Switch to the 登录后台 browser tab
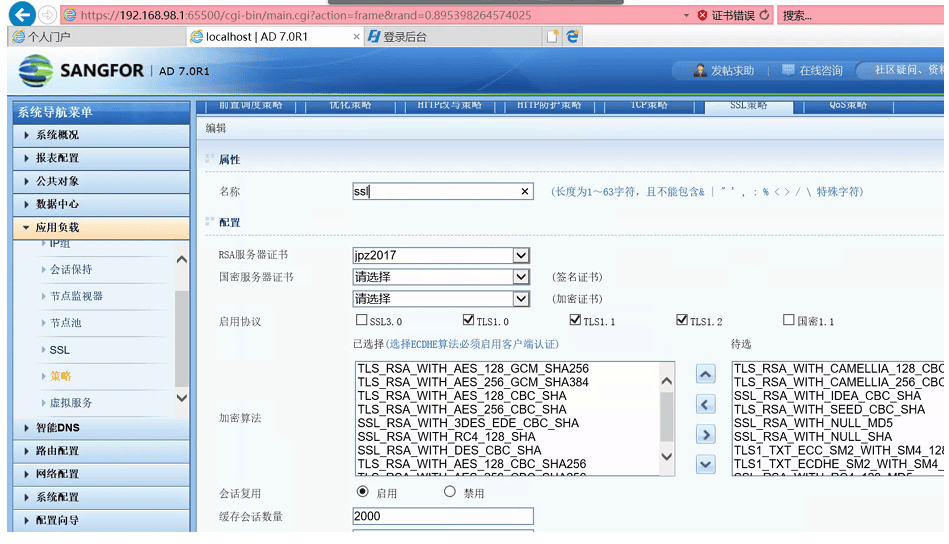 pos(454,37)
